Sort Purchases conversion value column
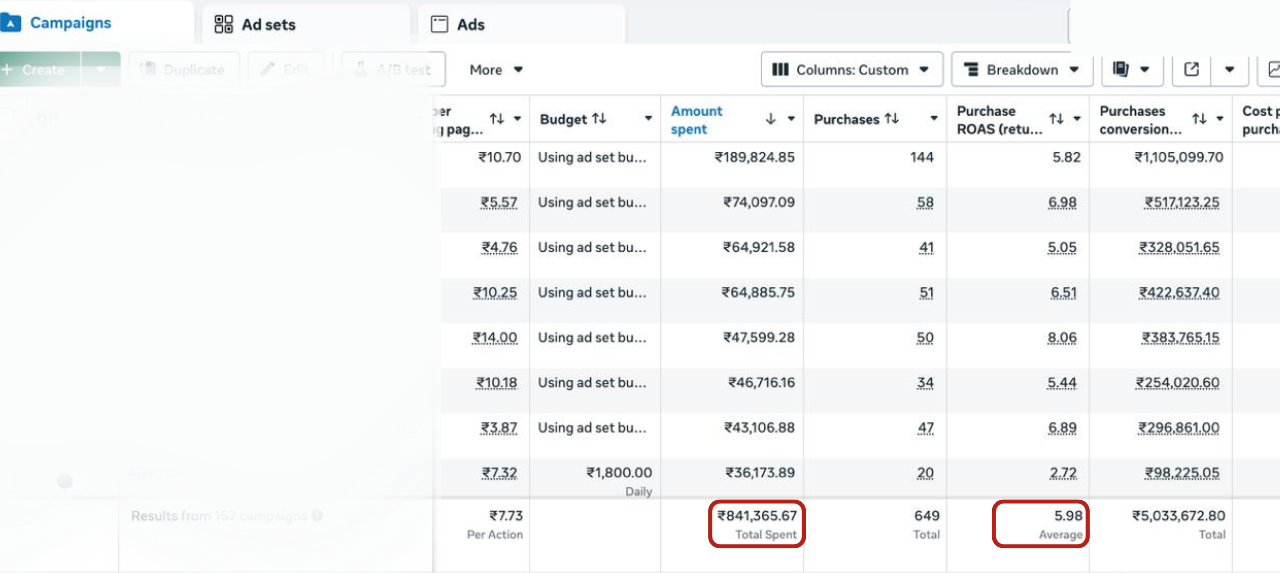This screenshot has height=573, width=1280. tap(1199, 119)
